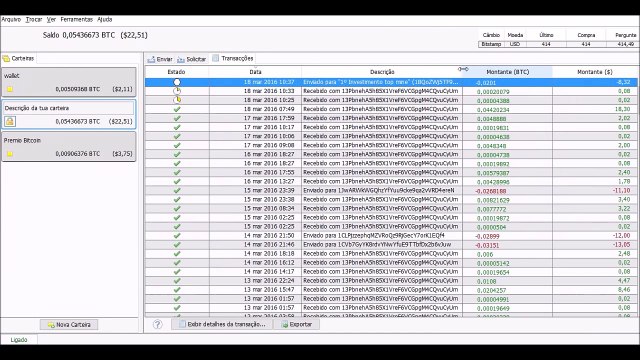The width and height of the screenshot is (640, 360).
Task: Click 'Enviado para 1CLPjtzephqMZV...' description
Action: (374, 236)
